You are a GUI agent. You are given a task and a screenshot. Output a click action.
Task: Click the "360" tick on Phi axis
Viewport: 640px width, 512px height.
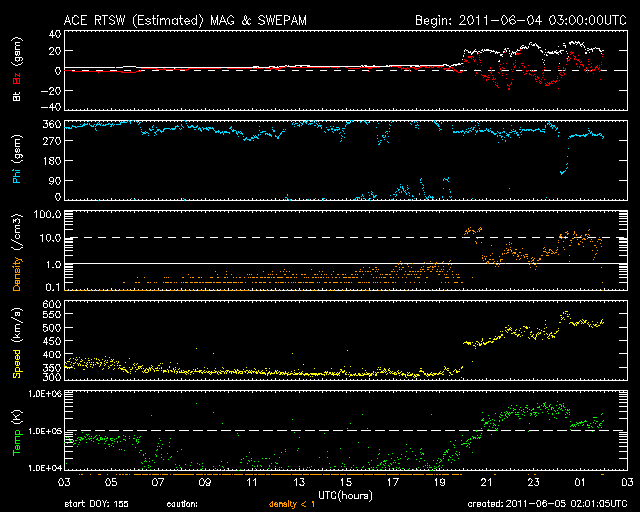[x=52, y=124]
